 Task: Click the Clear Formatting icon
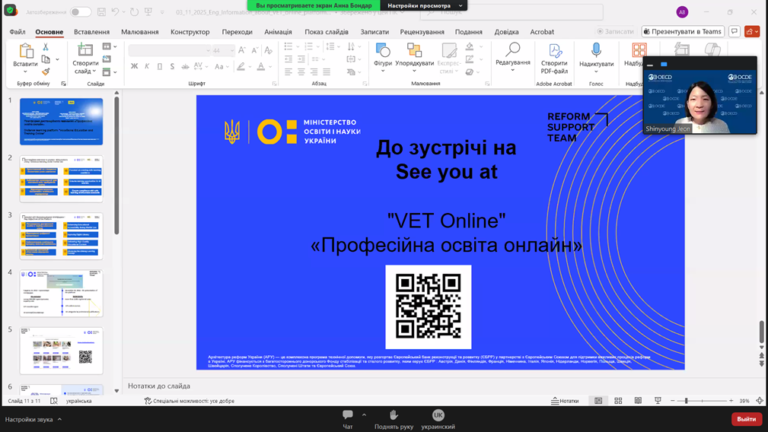click(x=268, y=50)
